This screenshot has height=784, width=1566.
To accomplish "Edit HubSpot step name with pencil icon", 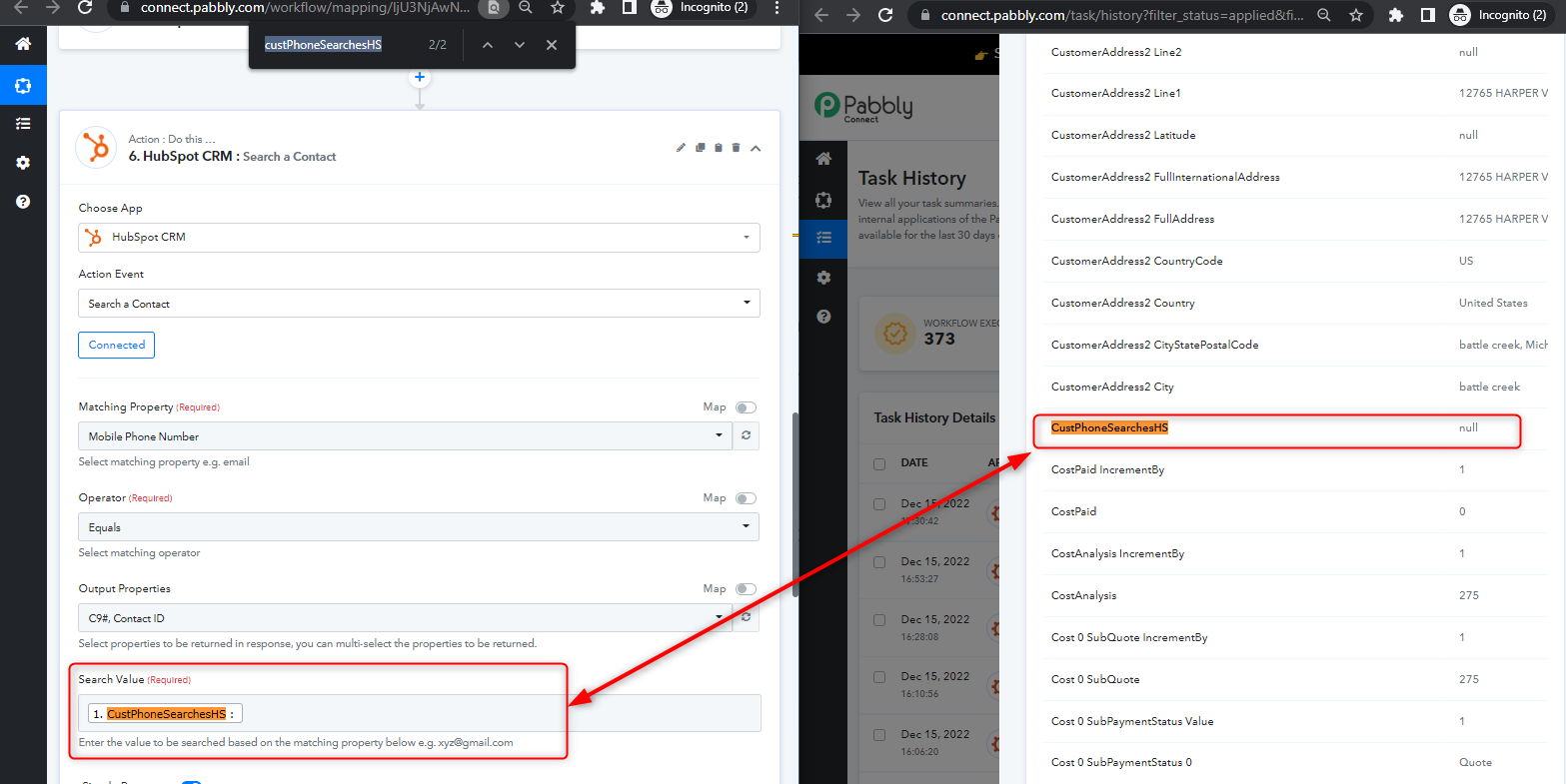I will coord(682,148).
